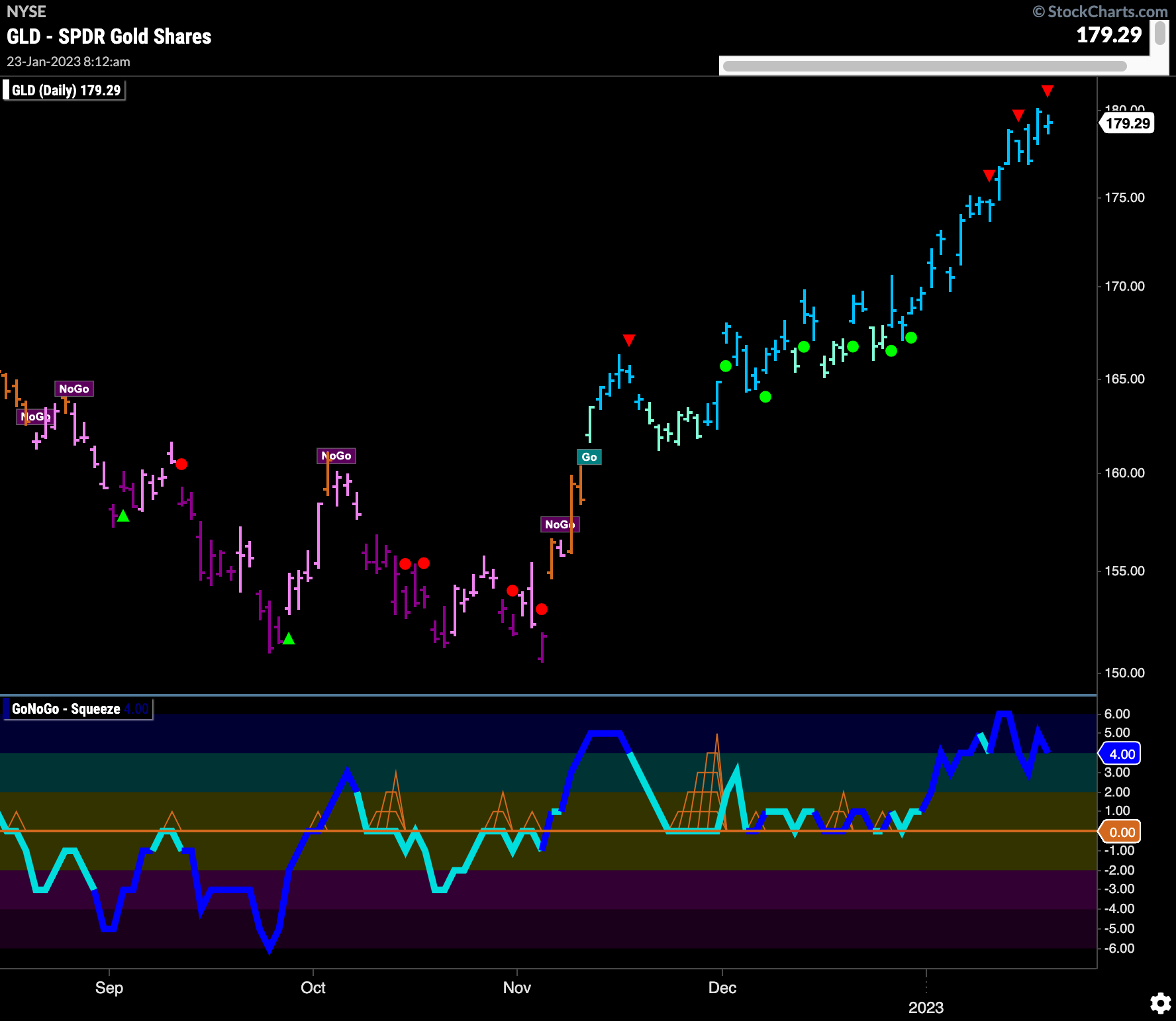
Task: Click the red dot in mid September
Action: coord(181,464)
